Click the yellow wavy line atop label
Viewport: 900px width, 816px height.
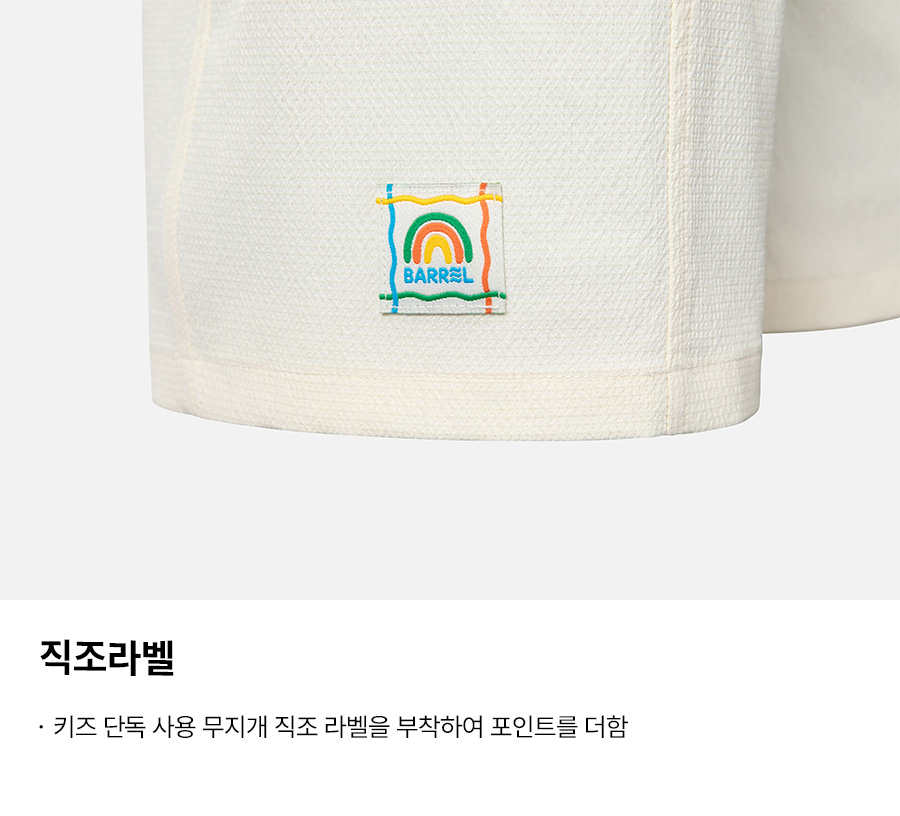pyautogui.click(x=439, y=199)
